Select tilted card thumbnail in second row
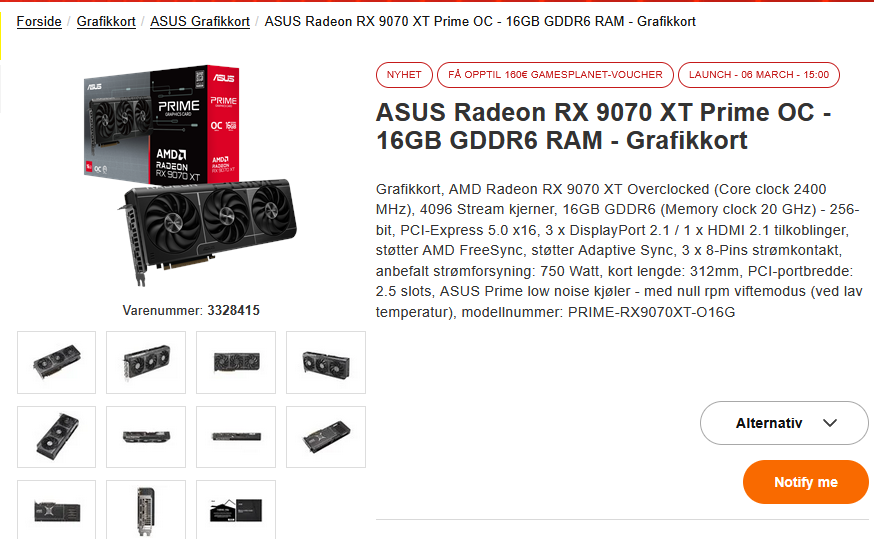This screenshot has height=539, width=874. coord(56,436)
